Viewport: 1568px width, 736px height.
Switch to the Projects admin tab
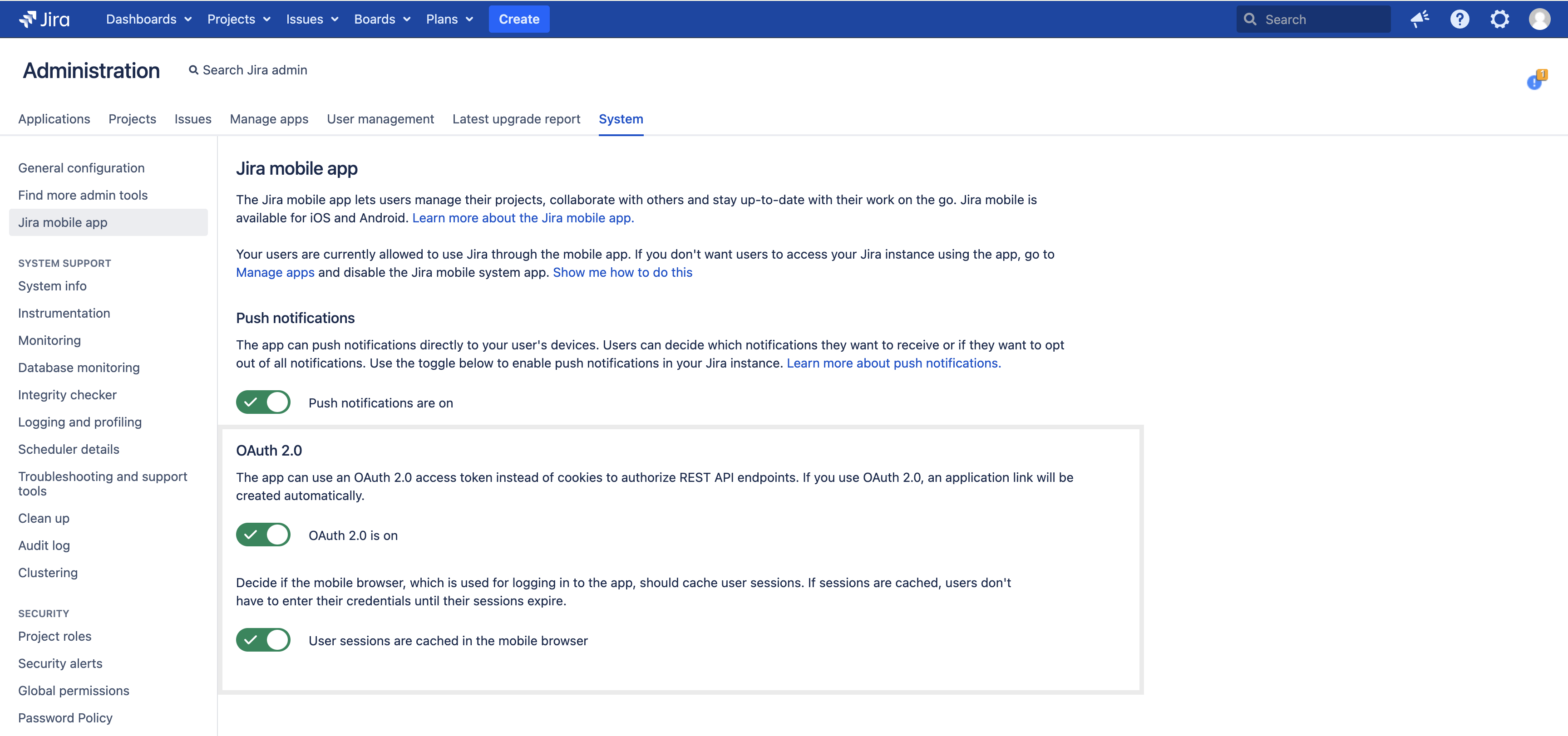tap(132, 119)
